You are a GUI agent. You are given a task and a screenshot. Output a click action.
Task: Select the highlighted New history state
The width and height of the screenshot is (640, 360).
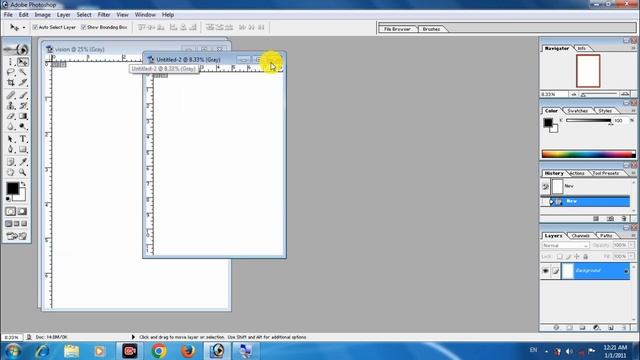[585, 201]
